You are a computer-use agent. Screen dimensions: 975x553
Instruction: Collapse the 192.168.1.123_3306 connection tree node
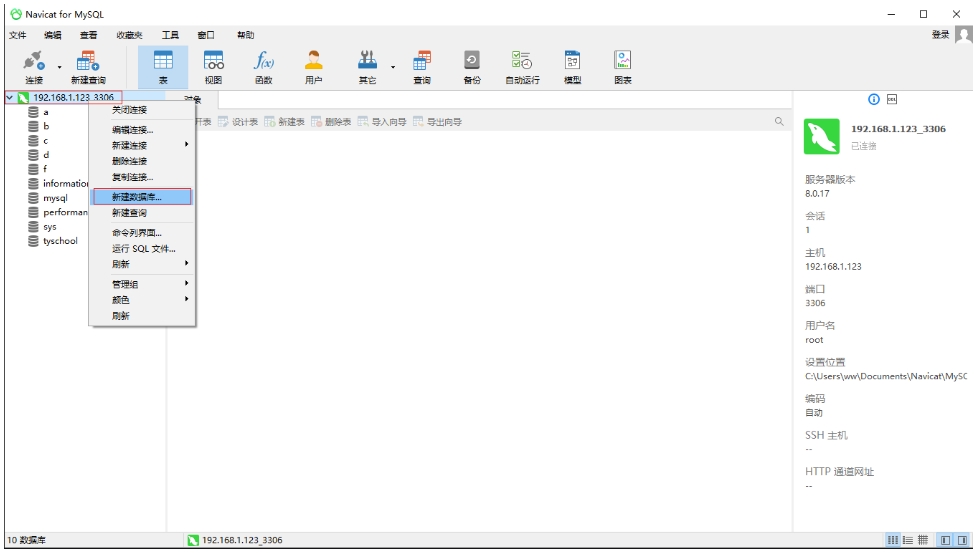(10, 97)
